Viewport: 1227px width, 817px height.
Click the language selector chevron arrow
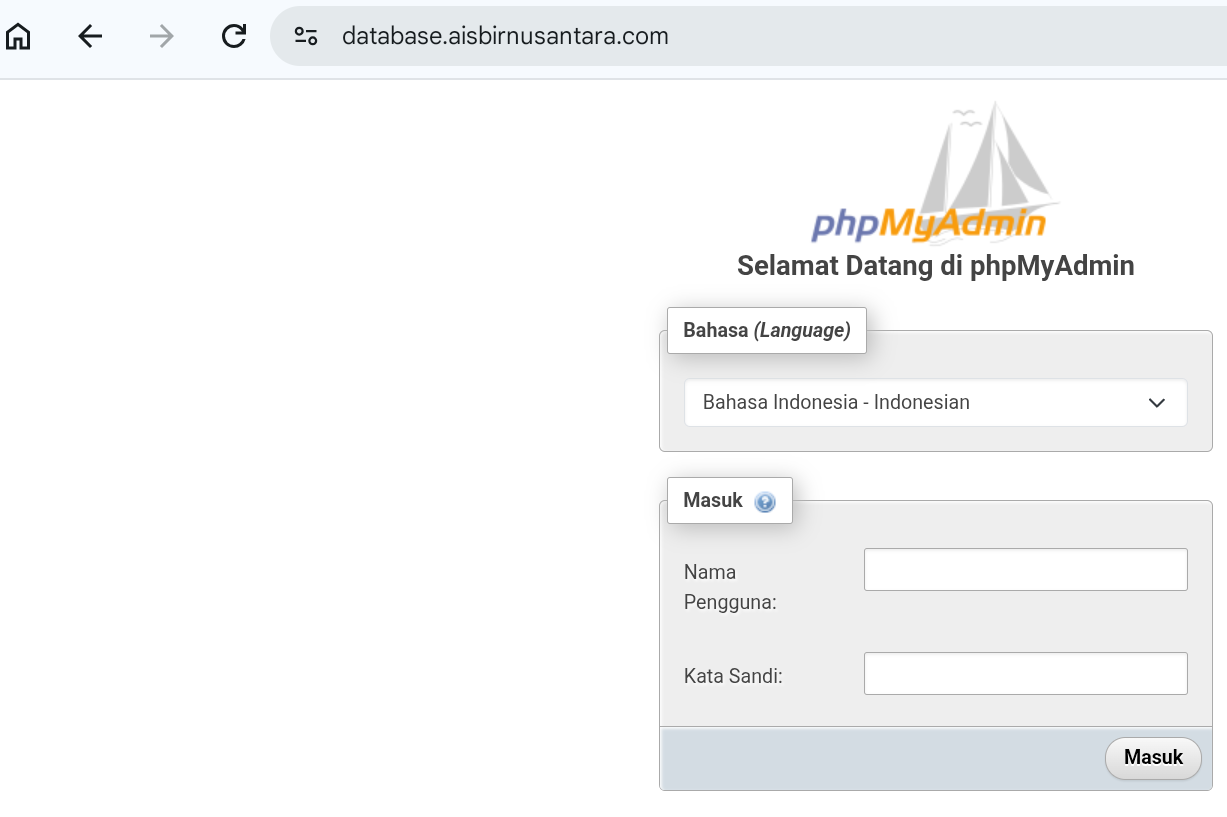coord(1157,403)
